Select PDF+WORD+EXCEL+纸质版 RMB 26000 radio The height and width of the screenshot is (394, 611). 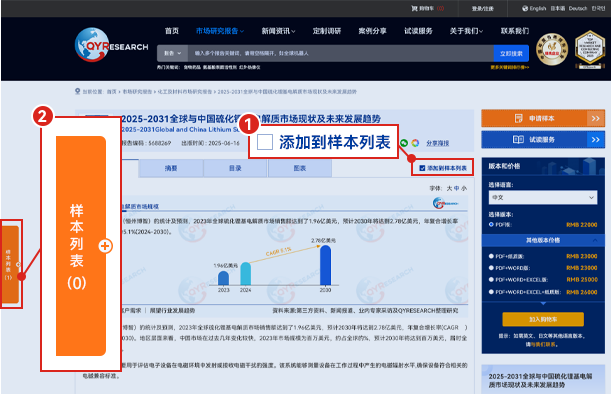(491, 292)
